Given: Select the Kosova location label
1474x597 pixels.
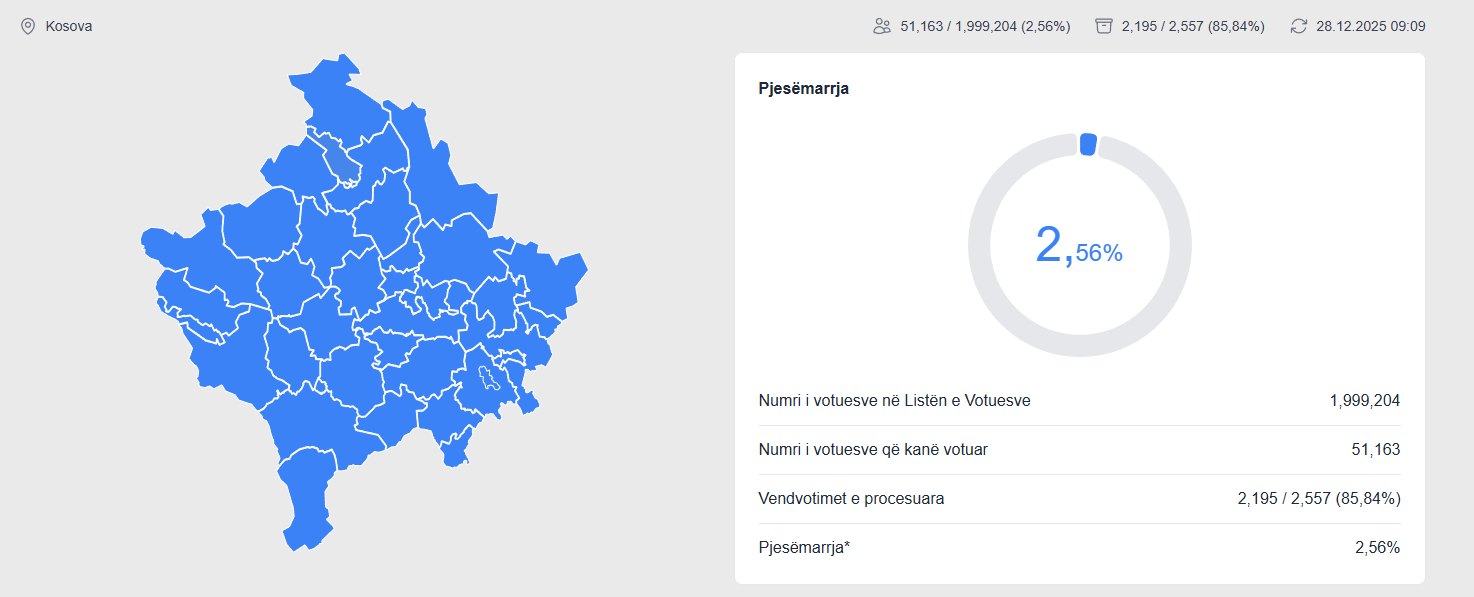Looking at the screenshot, I should pos(69,26).
